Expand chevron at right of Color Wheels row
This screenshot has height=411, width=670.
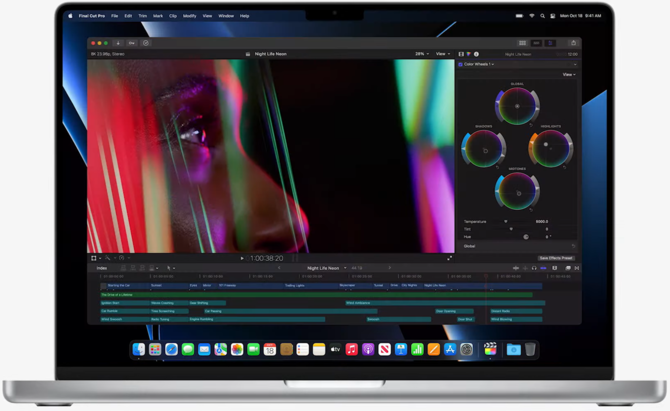click(x=575, y=65)
